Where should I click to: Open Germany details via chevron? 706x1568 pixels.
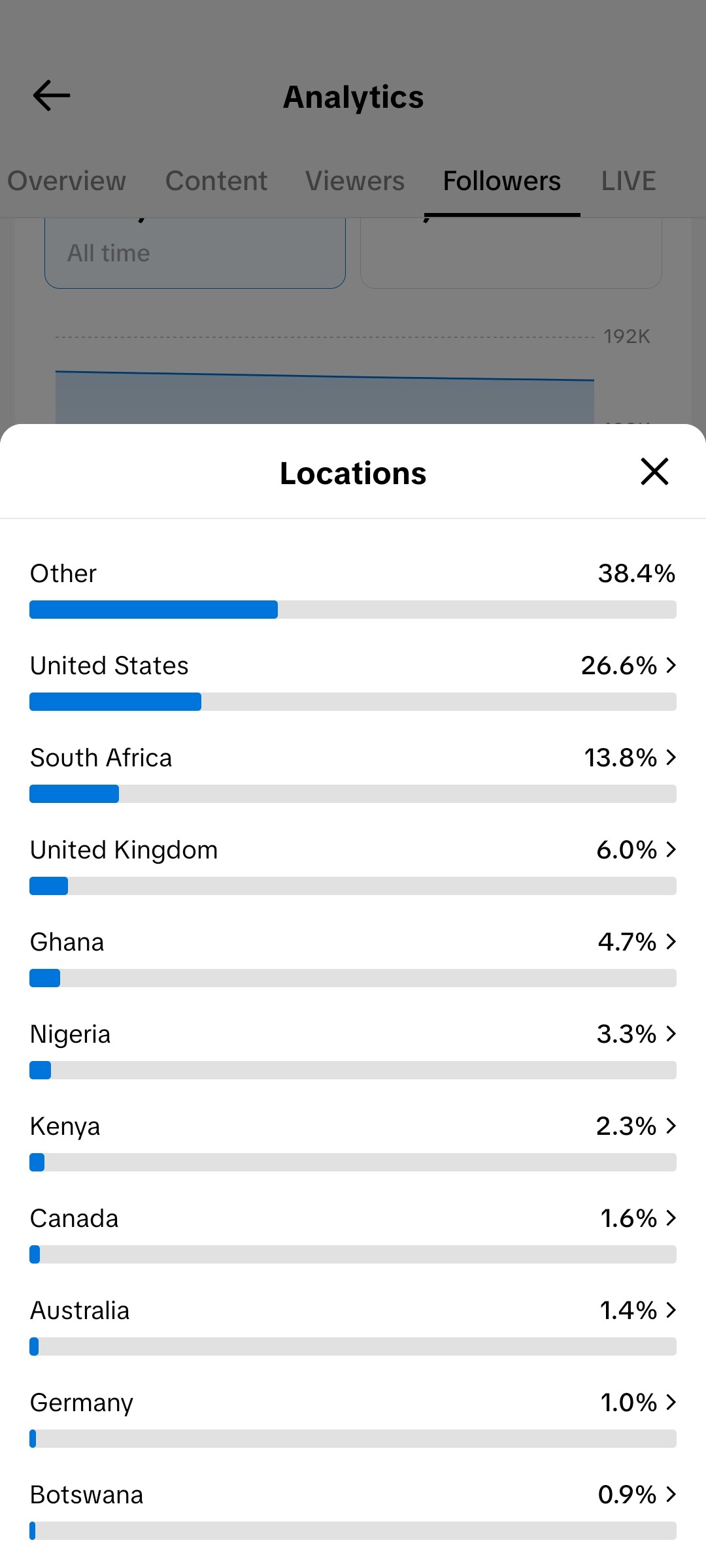671,1402
